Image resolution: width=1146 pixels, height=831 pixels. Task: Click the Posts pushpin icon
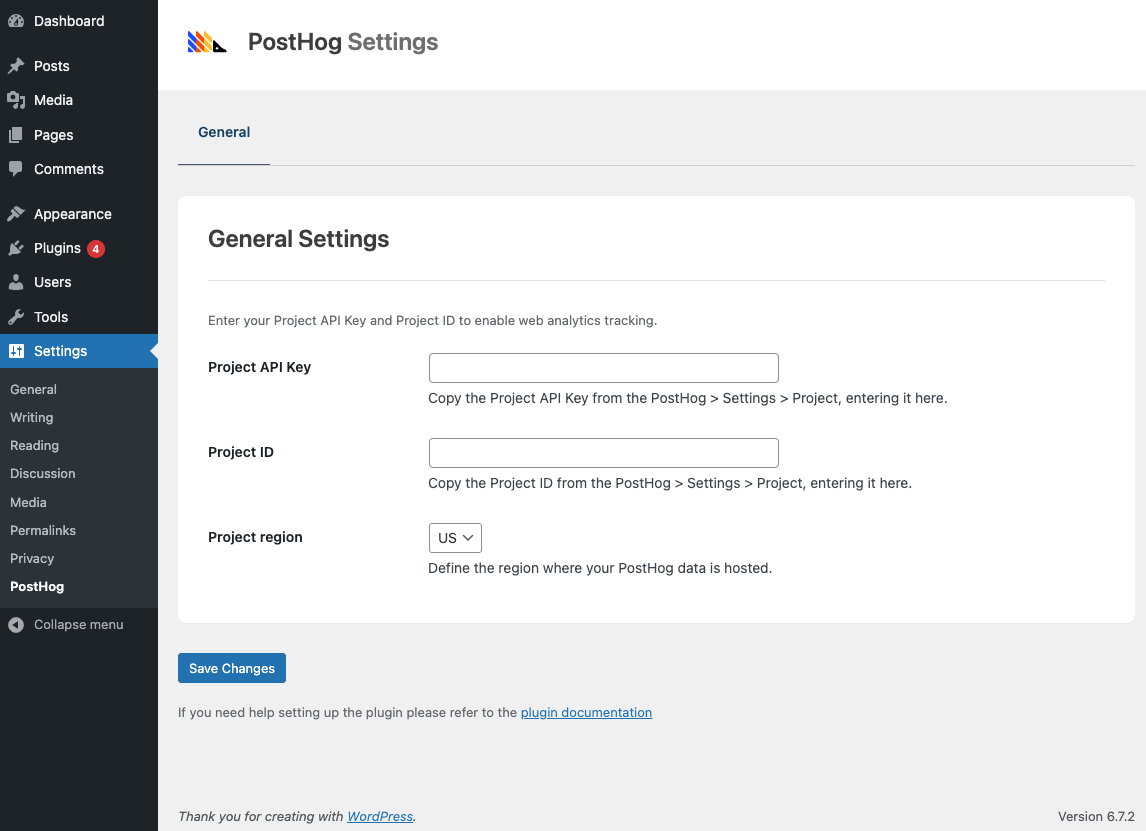point(16,66)
